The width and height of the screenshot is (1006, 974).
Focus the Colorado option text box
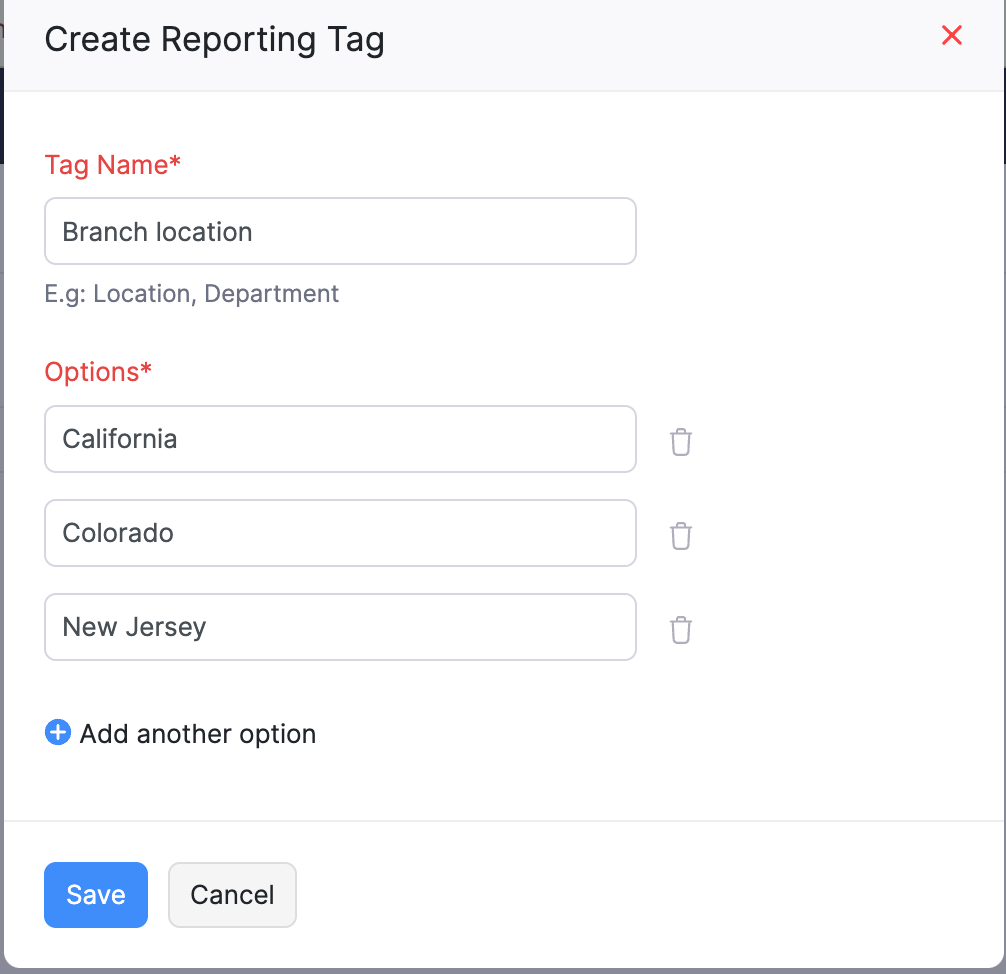(x=340, y=533)
